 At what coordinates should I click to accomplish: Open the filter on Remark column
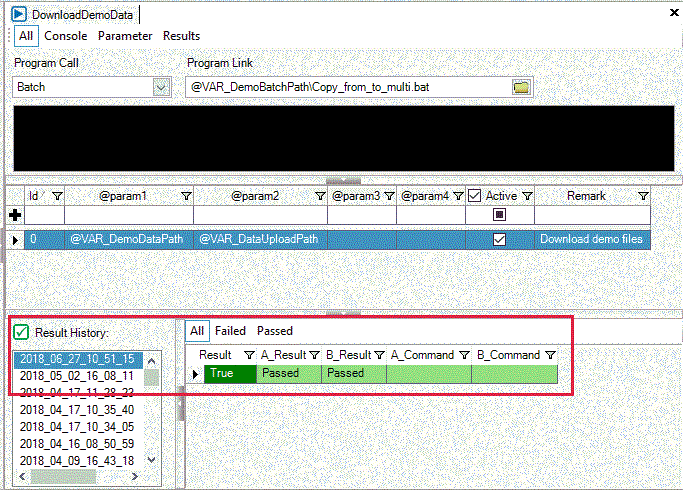pos(643,196)
